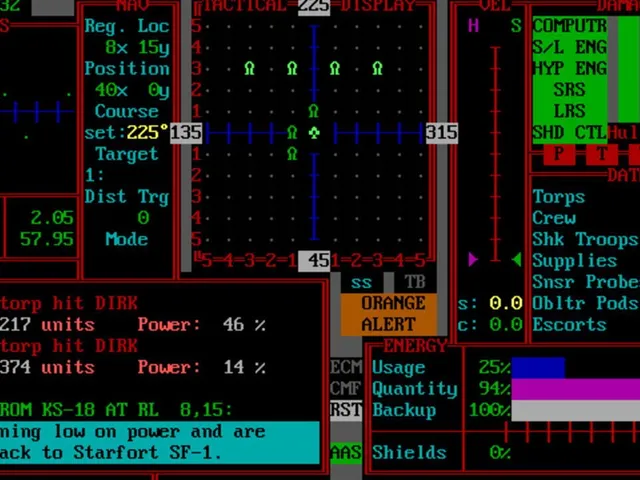Select the SRS damage status row

click(570, 90)
